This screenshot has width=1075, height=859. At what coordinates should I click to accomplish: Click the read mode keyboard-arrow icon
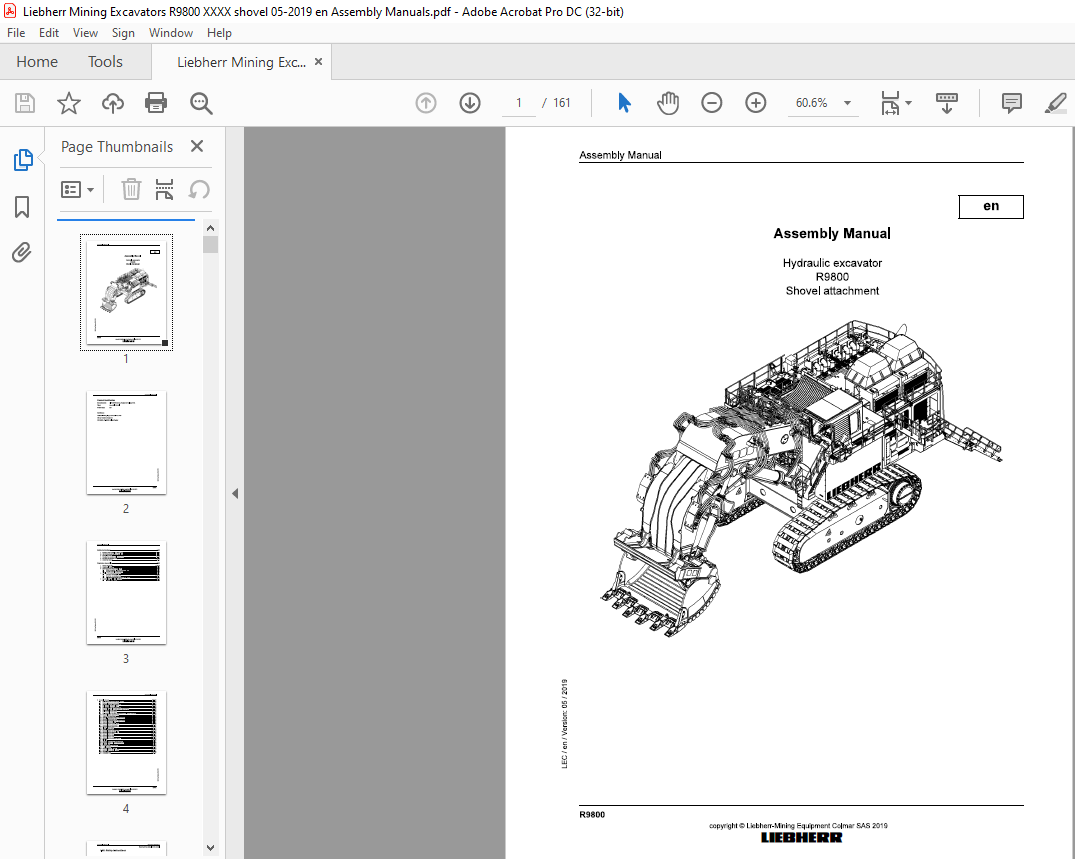point(947,103)
